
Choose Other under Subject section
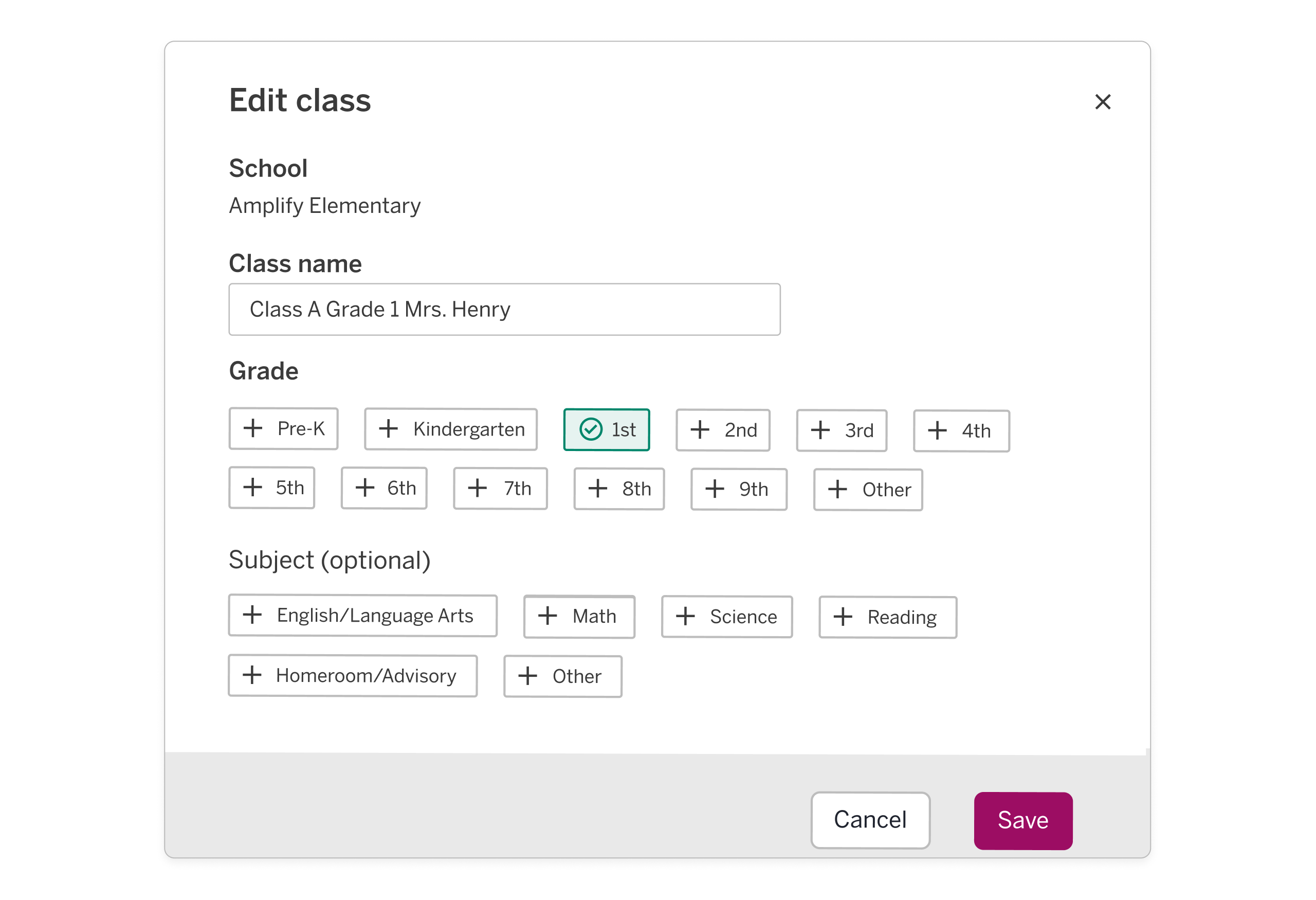coord(562,676)
